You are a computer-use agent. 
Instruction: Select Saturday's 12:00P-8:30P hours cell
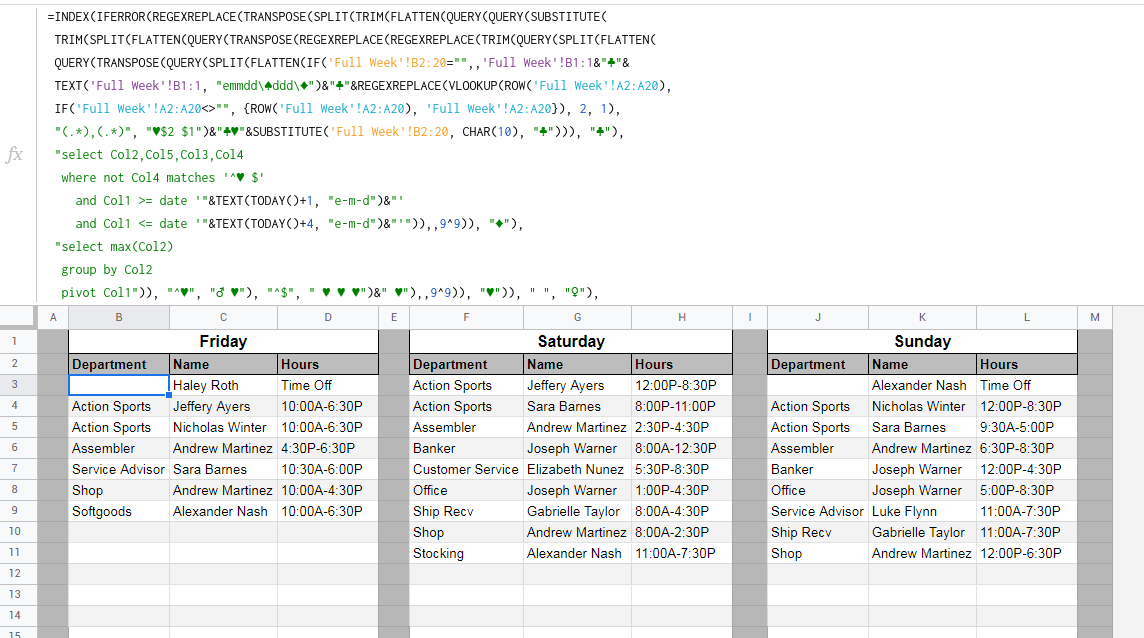pos(681,385)
